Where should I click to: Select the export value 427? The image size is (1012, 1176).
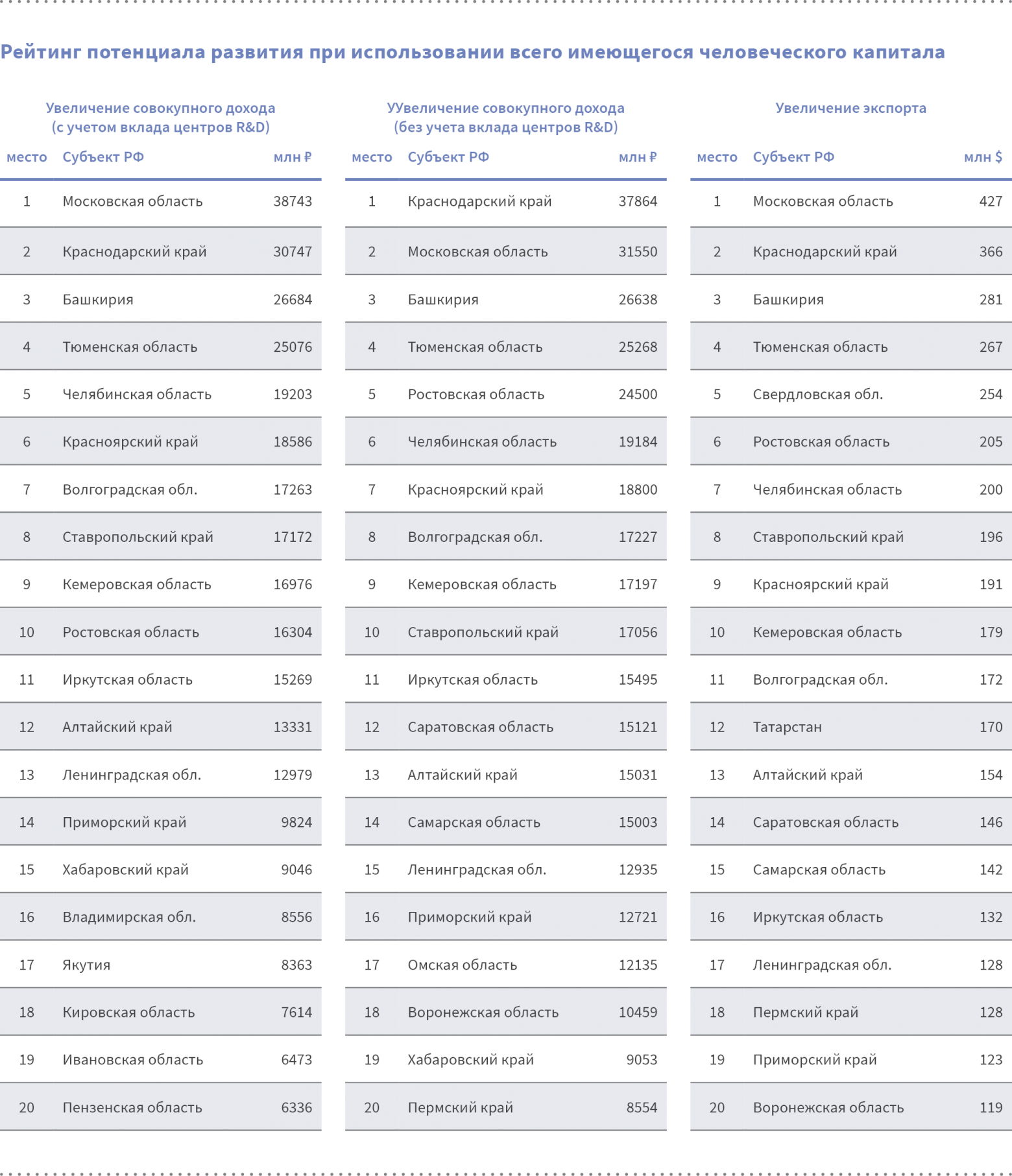pos(991,202)
